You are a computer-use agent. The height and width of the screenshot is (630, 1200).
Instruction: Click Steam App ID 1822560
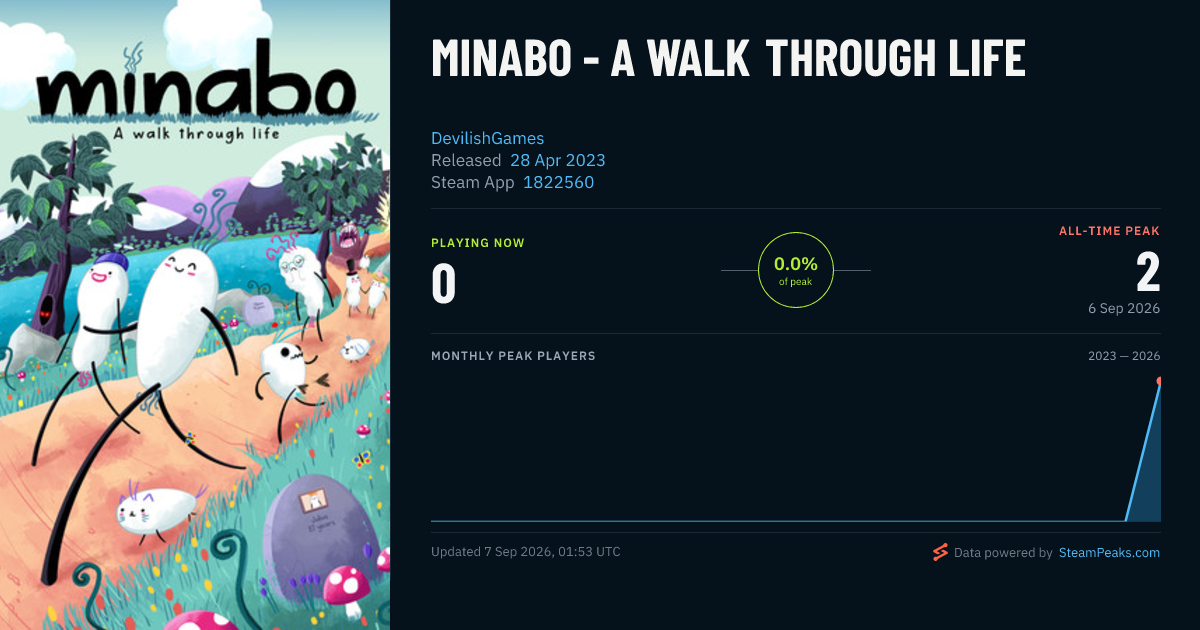coord(558,182)
